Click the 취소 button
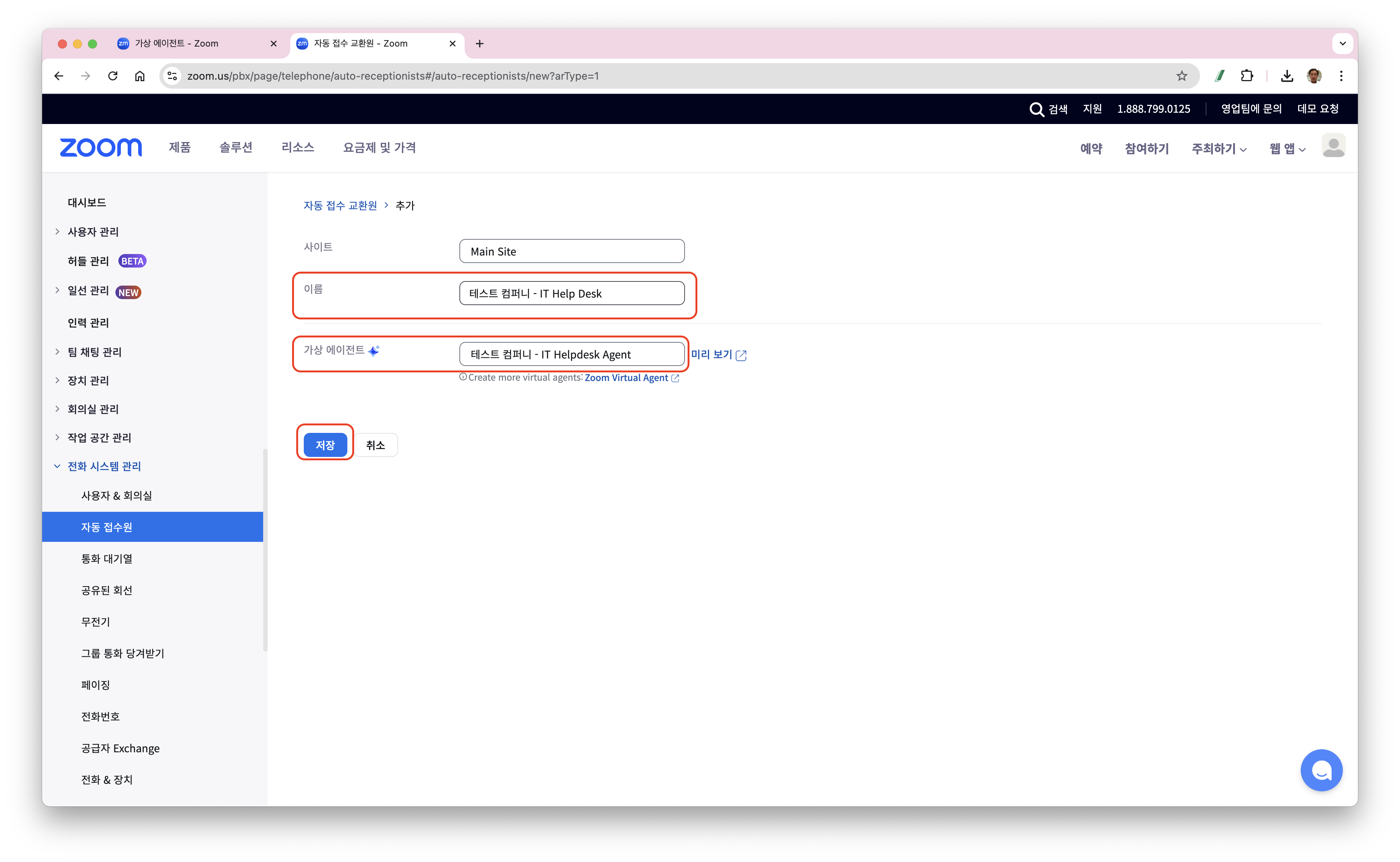 [375, 445]
